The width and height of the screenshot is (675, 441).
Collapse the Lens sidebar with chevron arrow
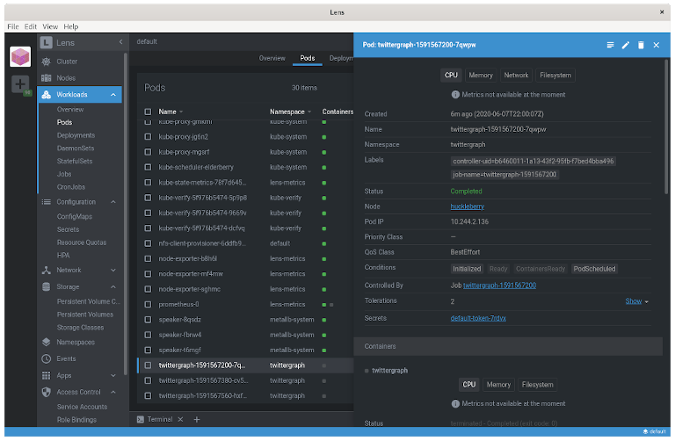(x=121, y=42)
